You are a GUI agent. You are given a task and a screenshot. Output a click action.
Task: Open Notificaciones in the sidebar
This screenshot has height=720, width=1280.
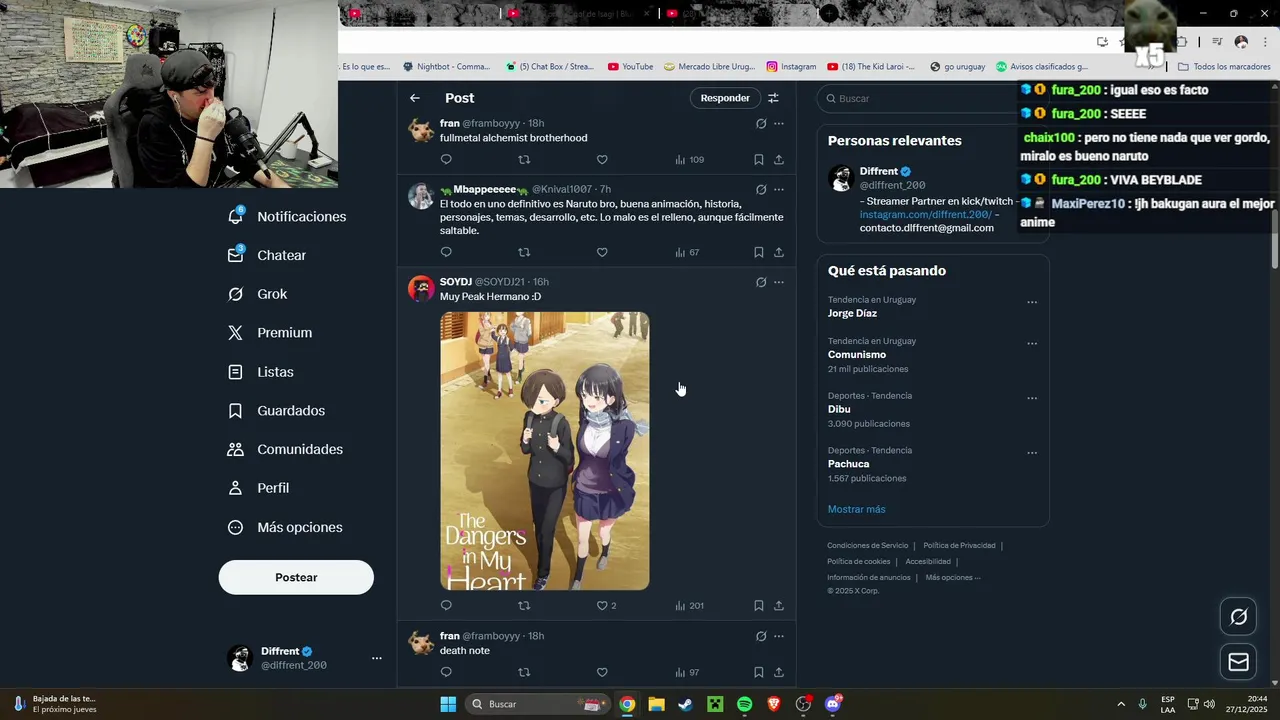pyautogui.click(x=287, y=216)
